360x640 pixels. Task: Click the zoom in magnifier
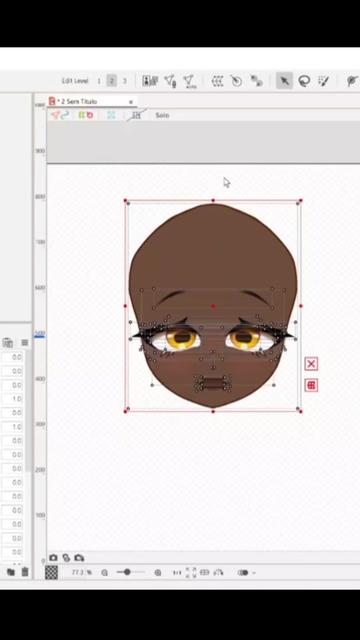click(x=158, y=573)
